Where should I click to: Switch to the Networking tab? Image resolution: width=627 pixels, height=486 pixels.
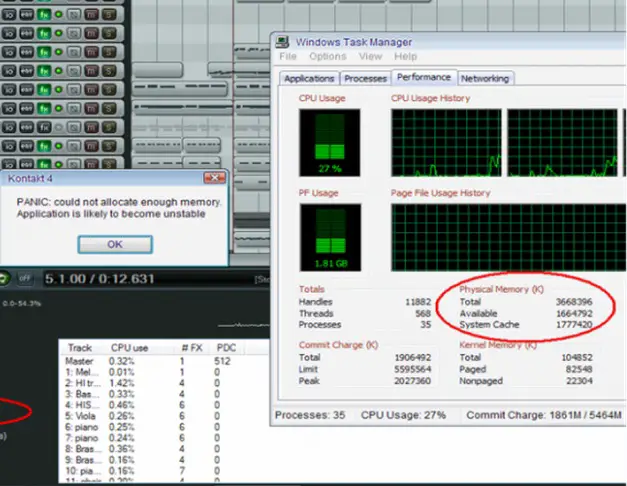click(485, 78)
